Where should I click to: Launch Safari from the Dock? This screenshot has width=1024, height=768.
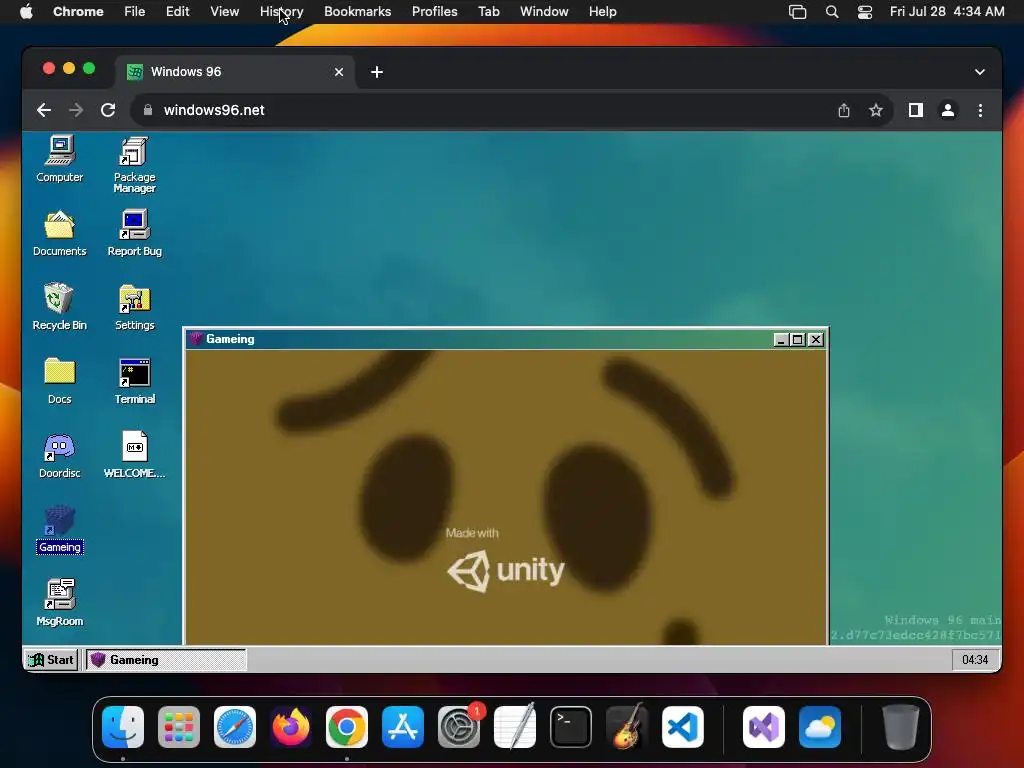coord(235,727)
